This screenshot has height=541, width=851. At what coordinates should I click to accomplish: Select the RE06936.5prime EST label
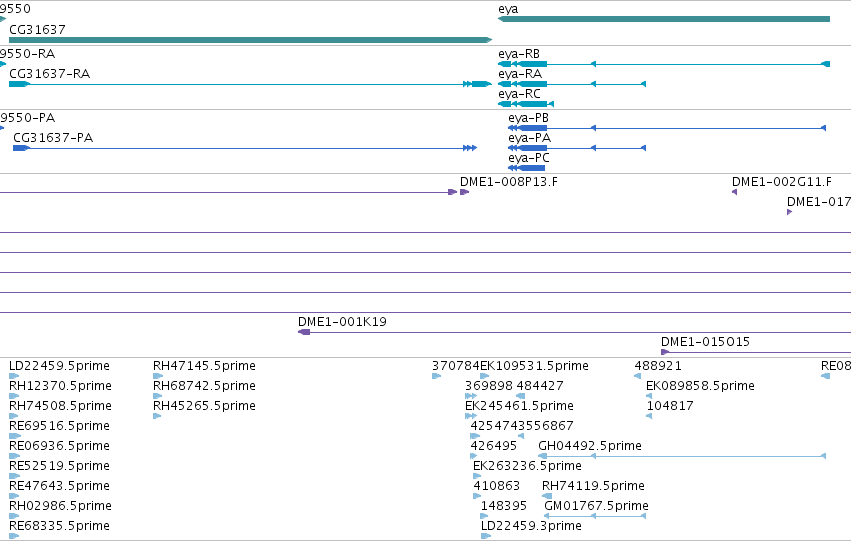click(x=59, y=446)
